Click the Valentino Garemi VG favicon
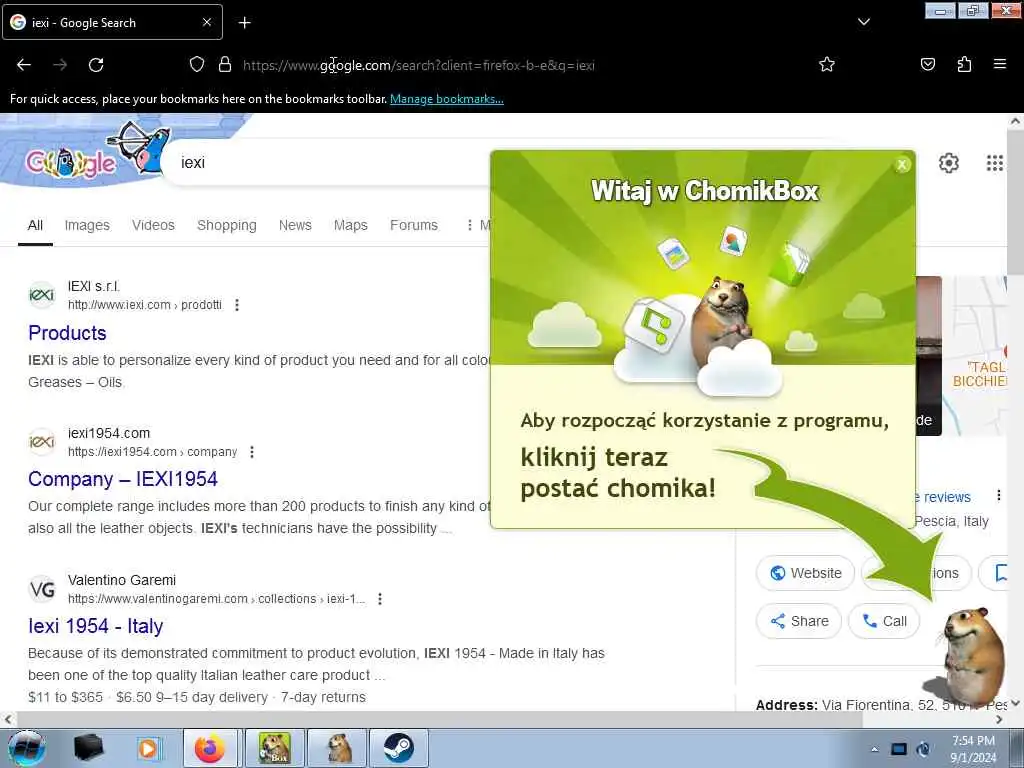 click(x=42, y=589)
